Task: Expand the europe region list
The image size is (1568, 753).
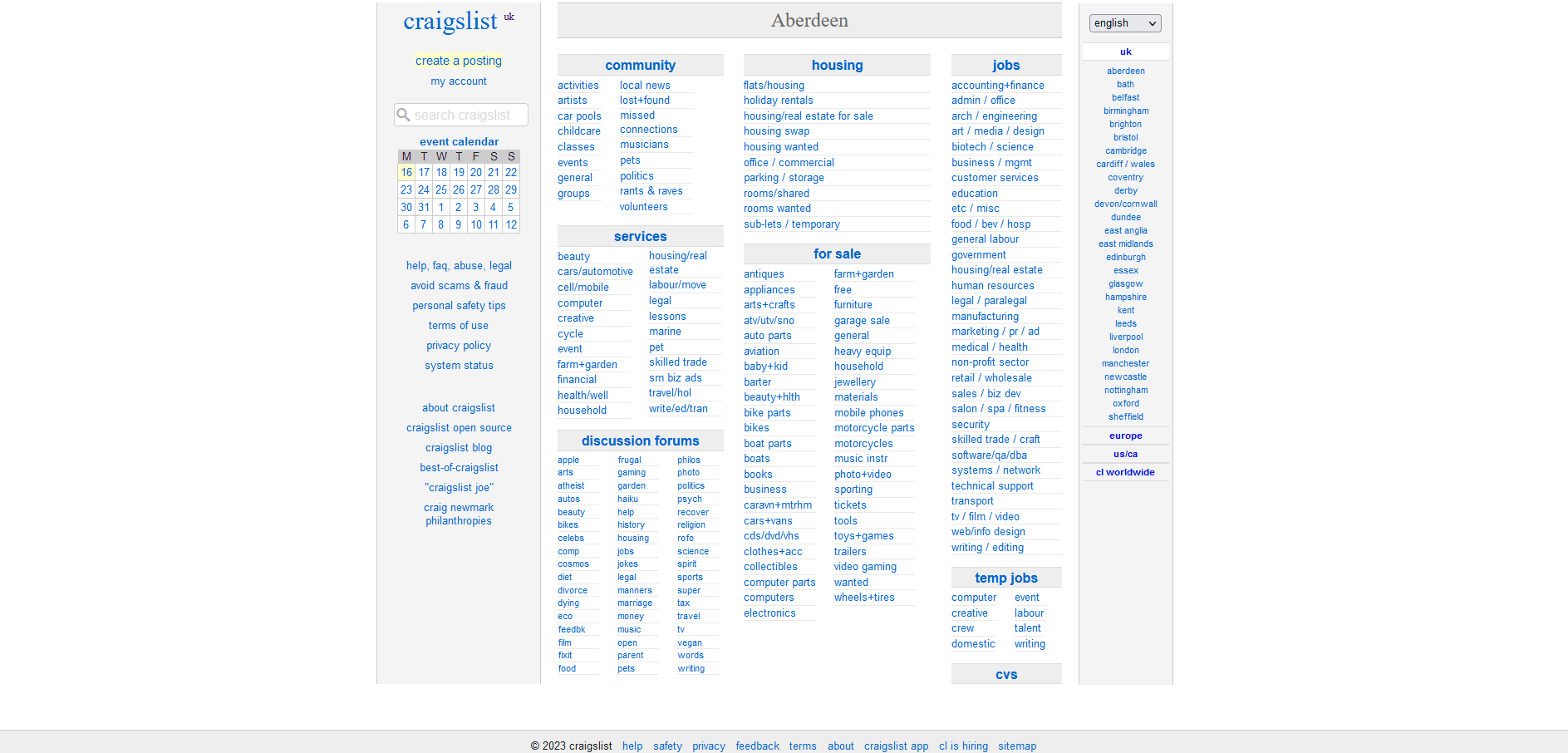Action: (1125, 436)
